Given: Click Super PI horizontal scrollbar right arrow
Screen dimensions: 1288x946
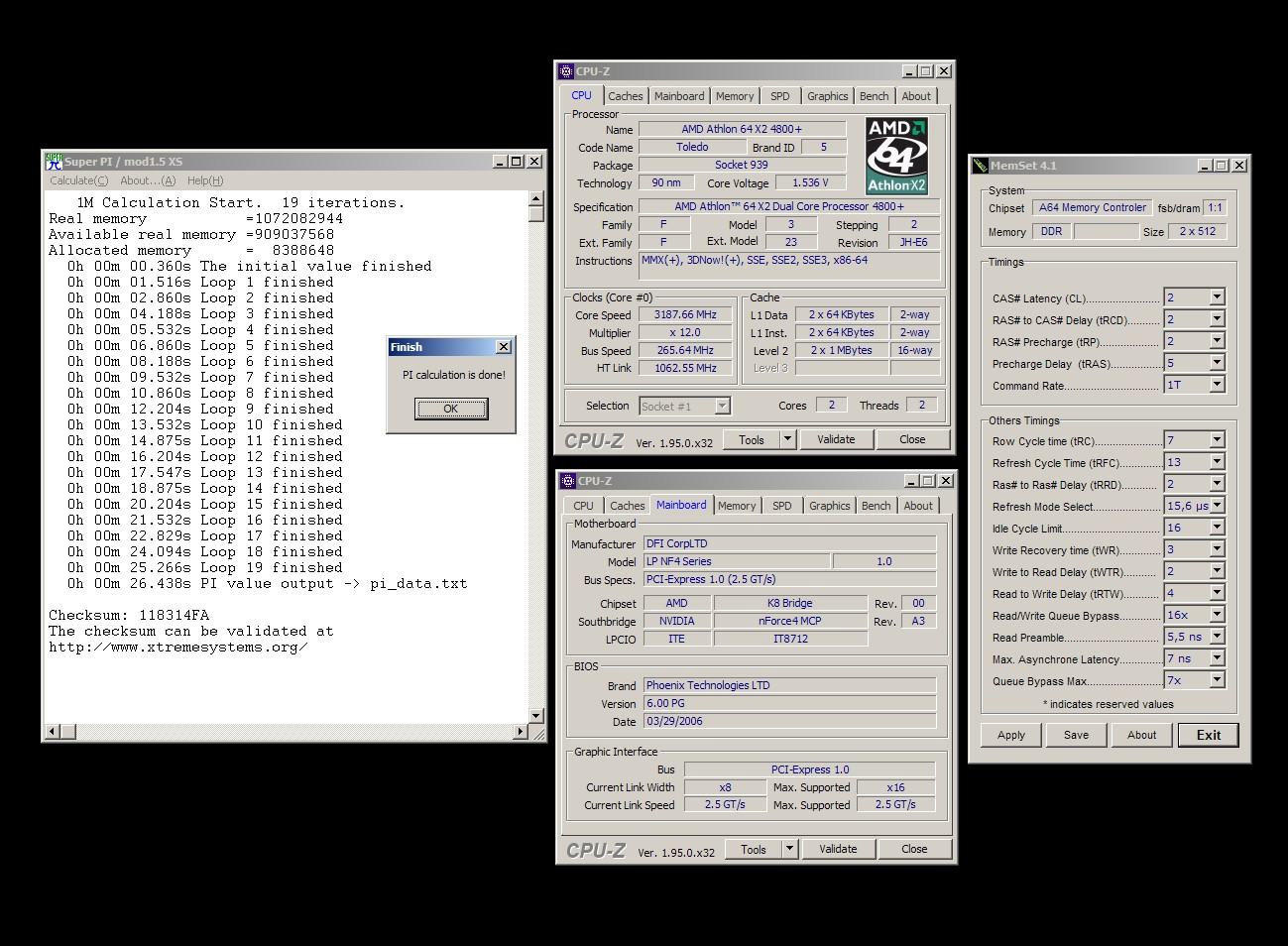Looking at the screenshot, I should [x=521, y=732].
